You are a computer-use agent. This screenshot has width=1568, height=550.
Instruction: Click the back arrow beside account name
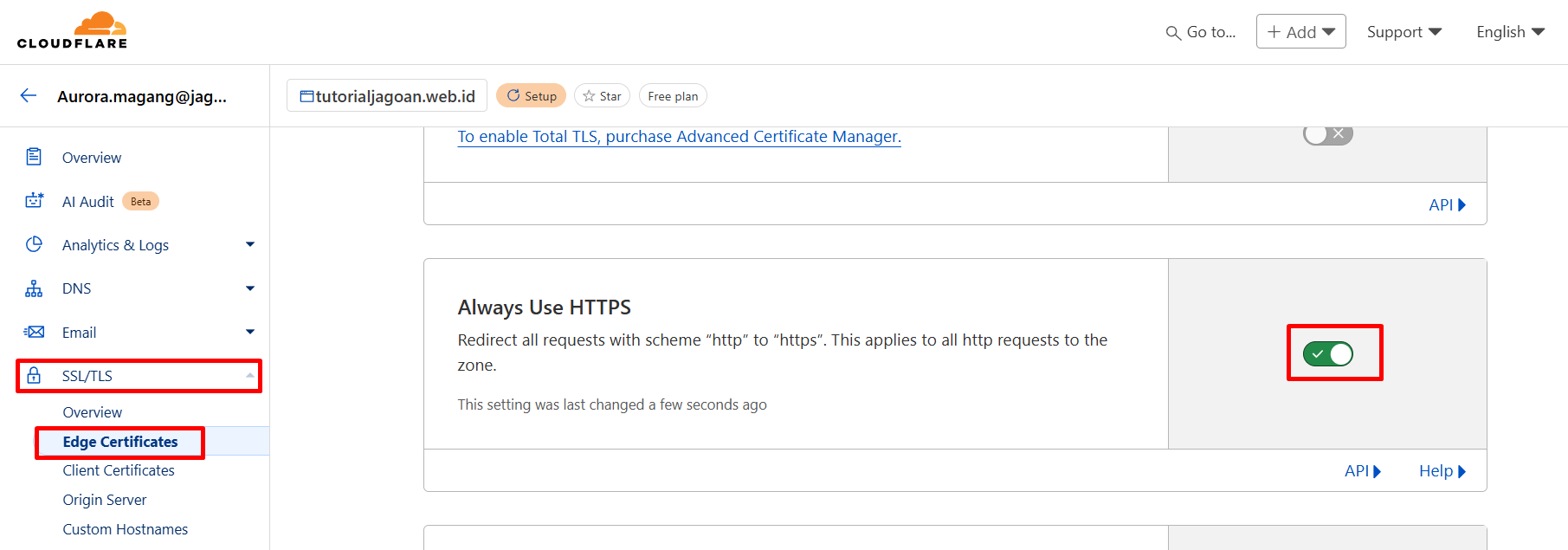[x=29, y=95]
